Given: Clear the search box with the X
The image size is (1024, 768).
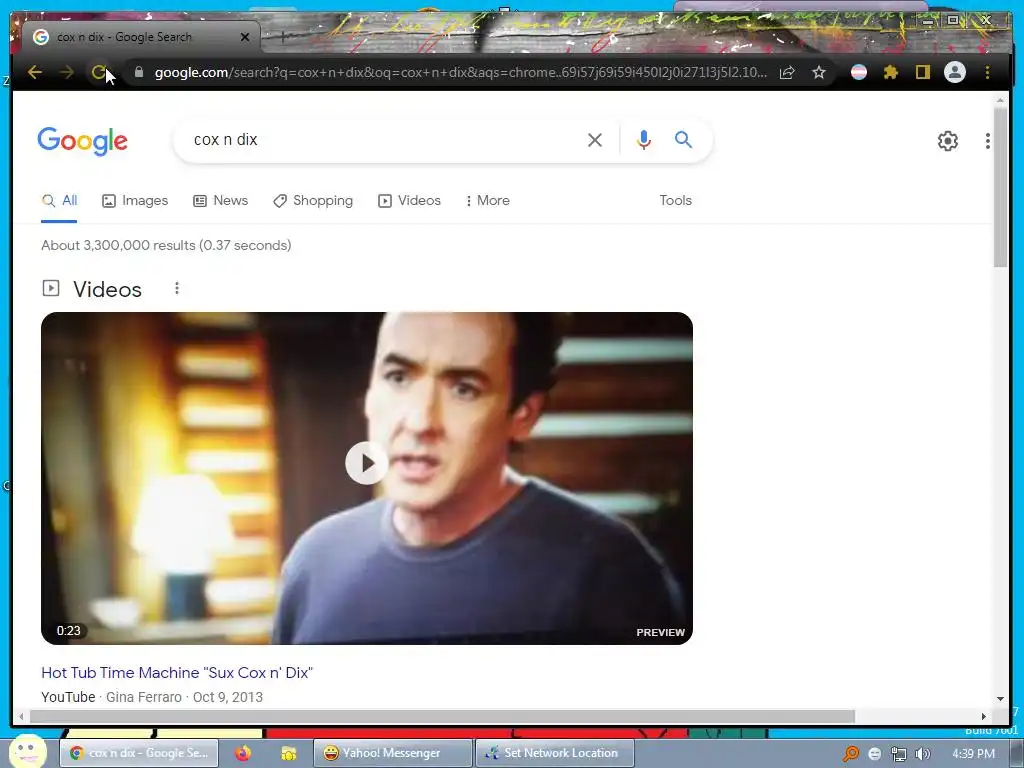Looking at the screenshot, I should [594, 140].
